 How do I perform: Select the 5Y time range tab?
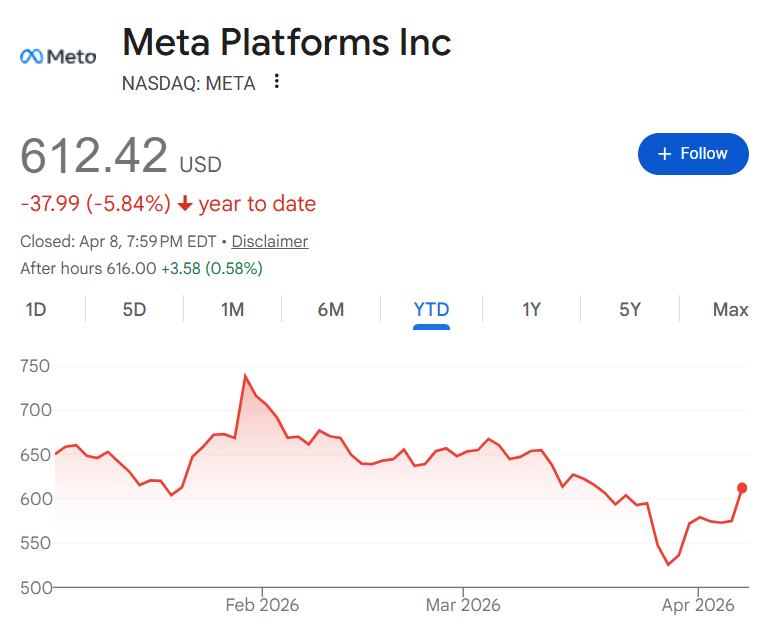coord(629,309)
